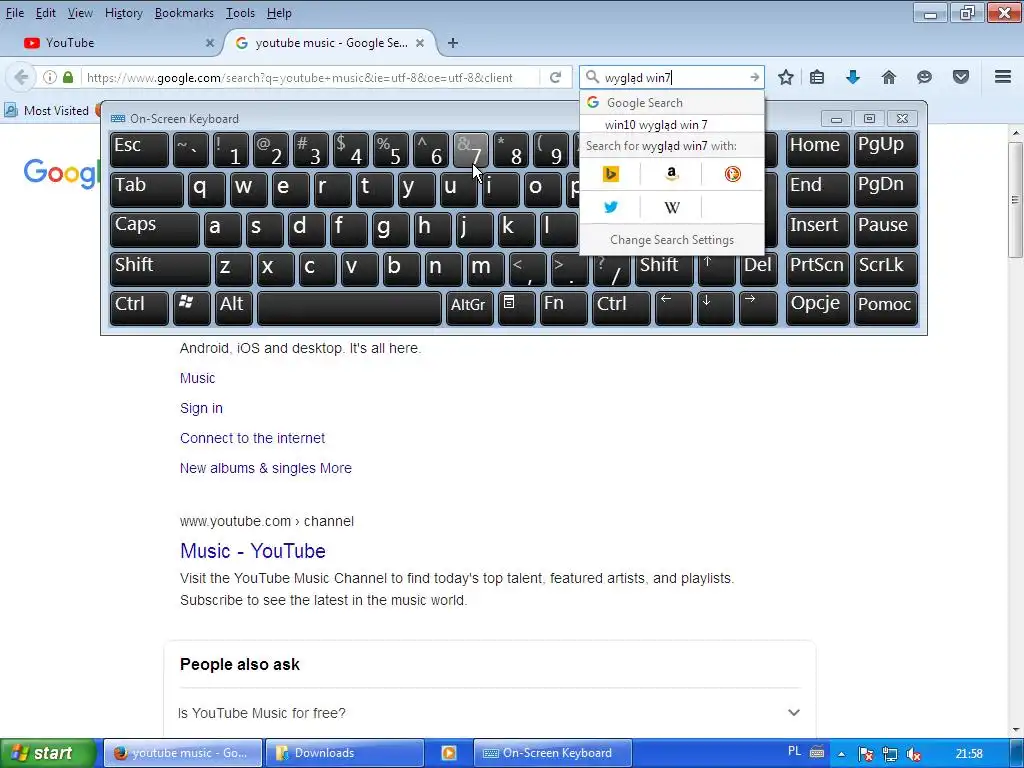
Task: Click the Pocket icon in toolbar
Action: tap(961, 78)
